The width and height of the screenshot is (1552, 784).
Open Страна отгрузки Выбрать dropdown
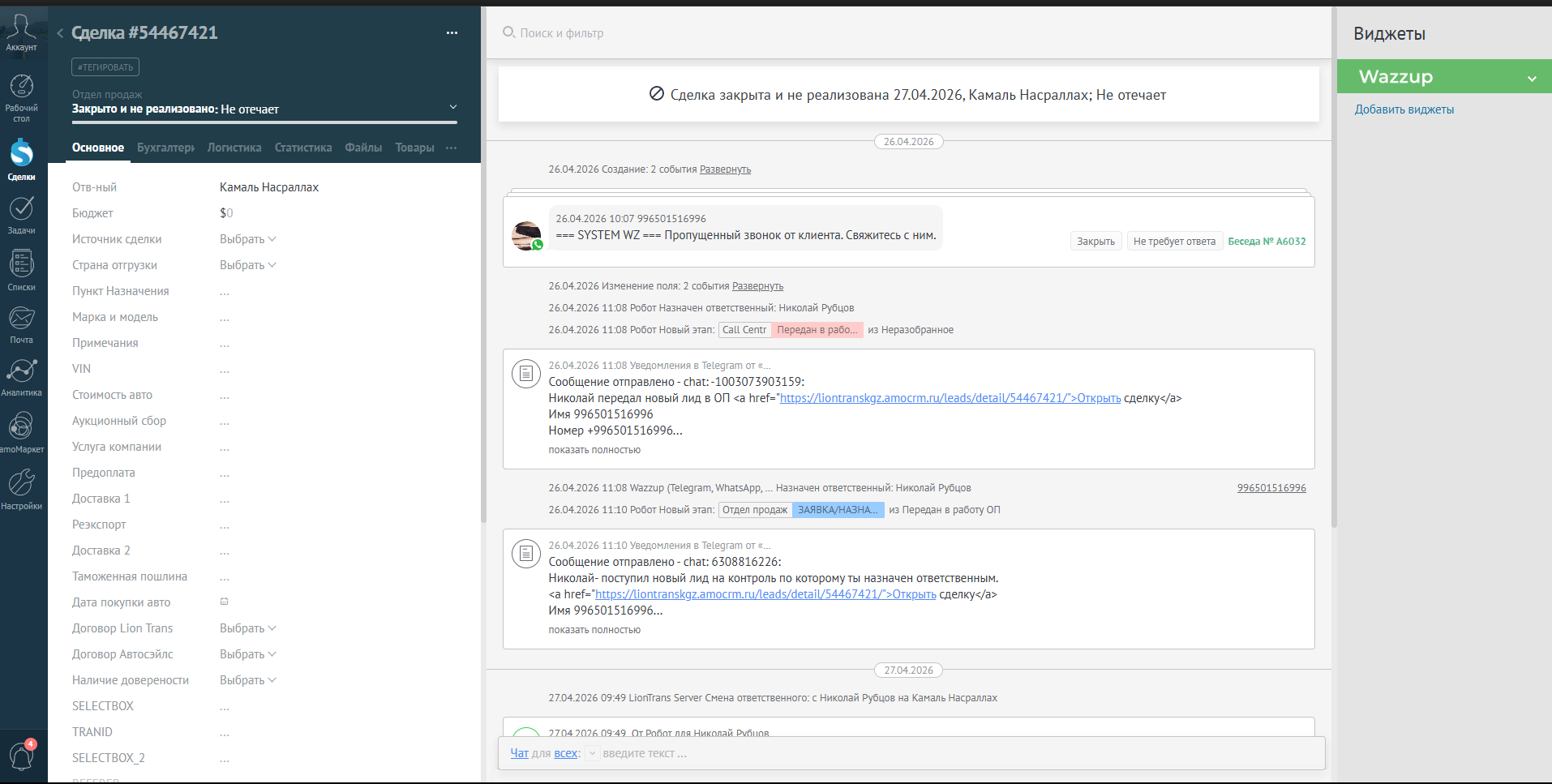point(248,265)
